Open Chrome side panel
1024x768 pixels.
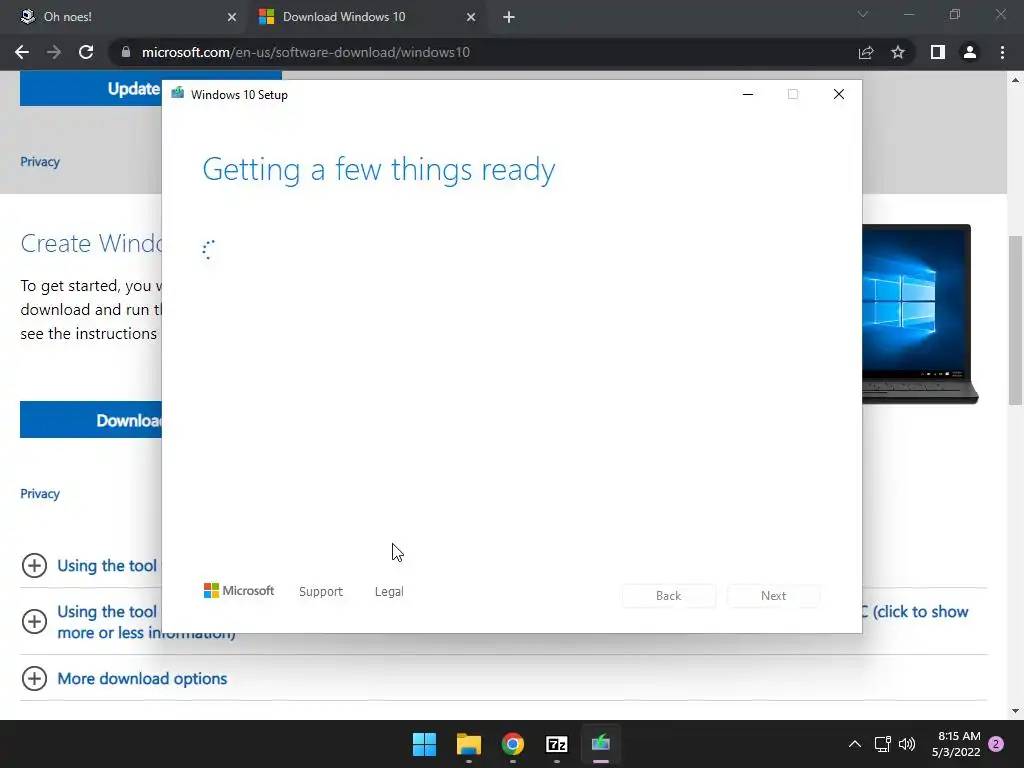938,52
